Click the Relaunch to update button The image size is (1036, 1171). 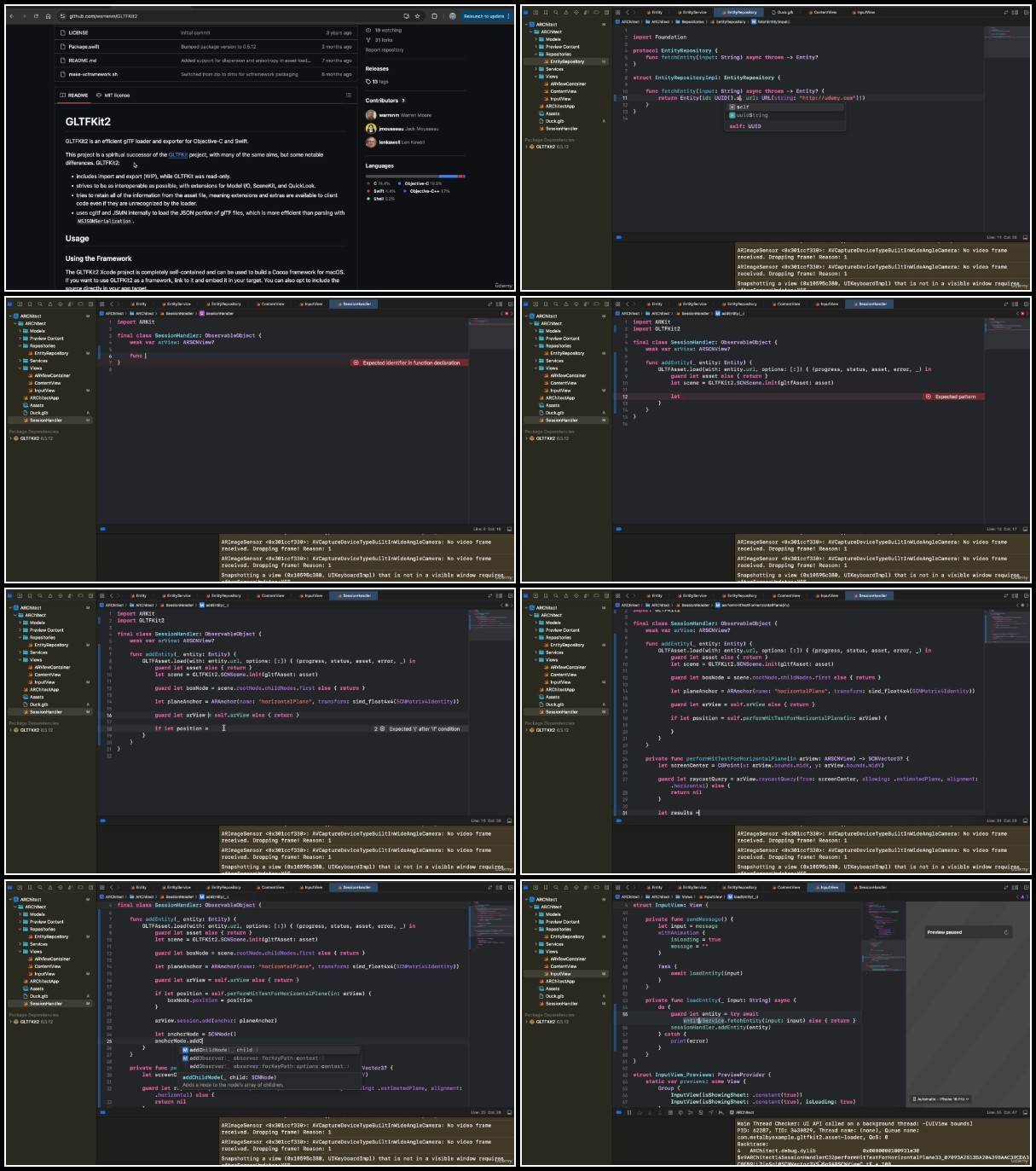pos(486,16)
